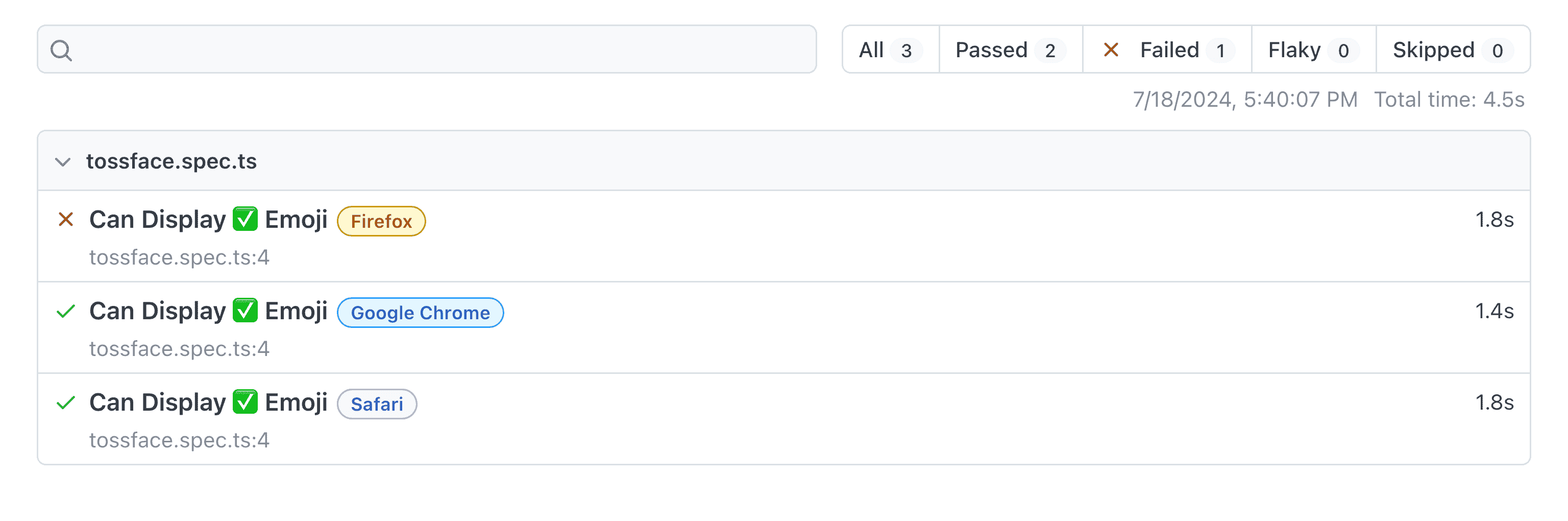Focus the test search input field
This screenshot has height=521, width=1568.
point(438,50)
